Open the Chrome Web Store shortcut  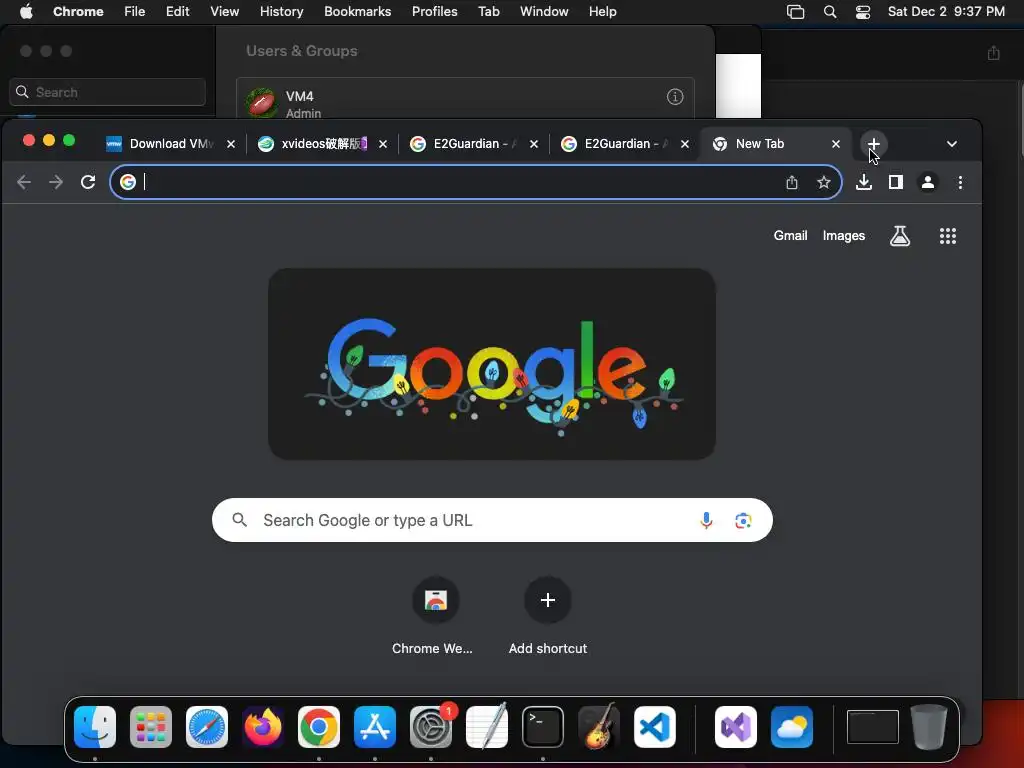tap(436, 600)
